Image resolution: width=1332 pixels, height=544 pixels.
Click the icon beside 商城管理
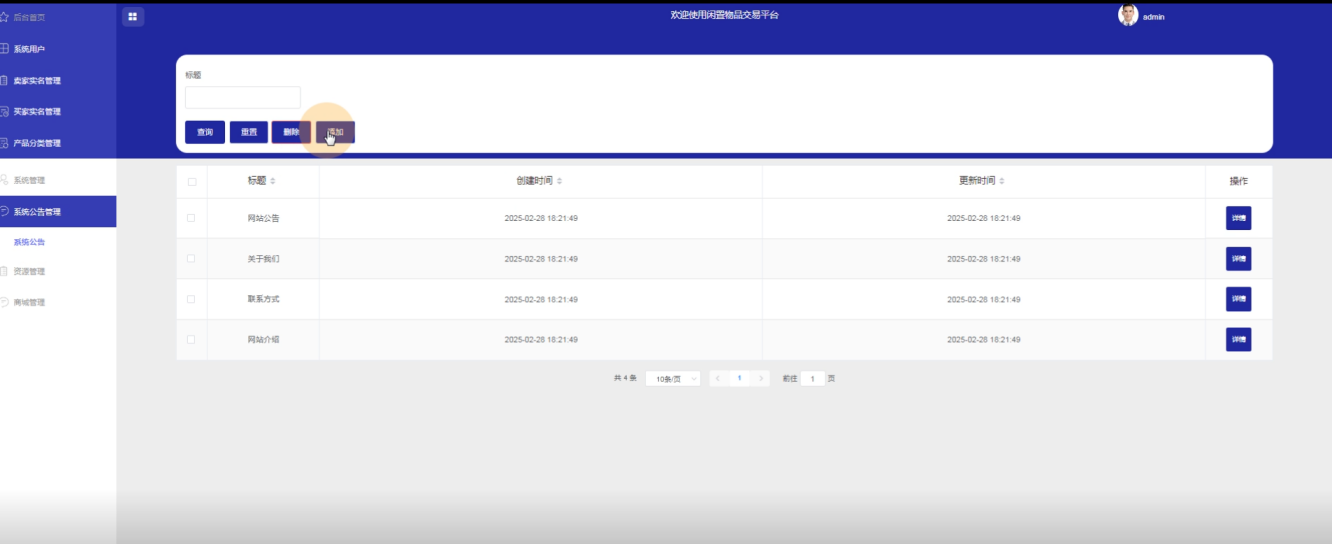click(4, 302)
